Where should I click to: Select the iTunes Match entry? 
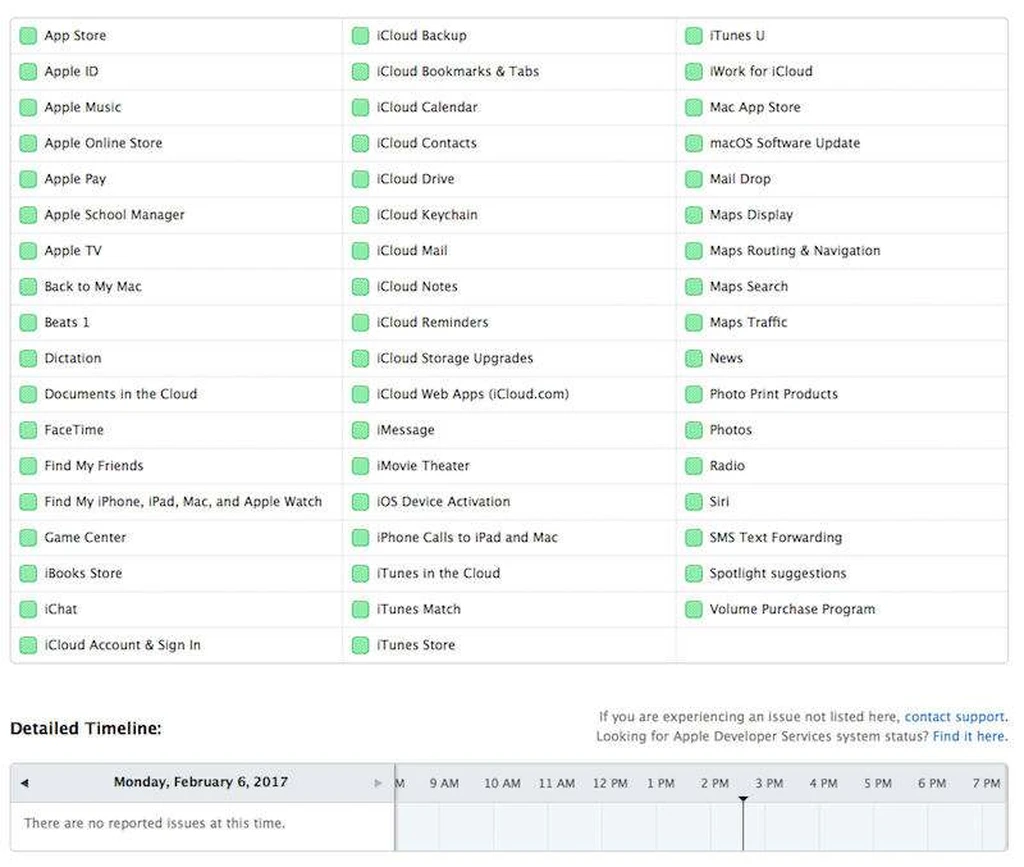419,609
